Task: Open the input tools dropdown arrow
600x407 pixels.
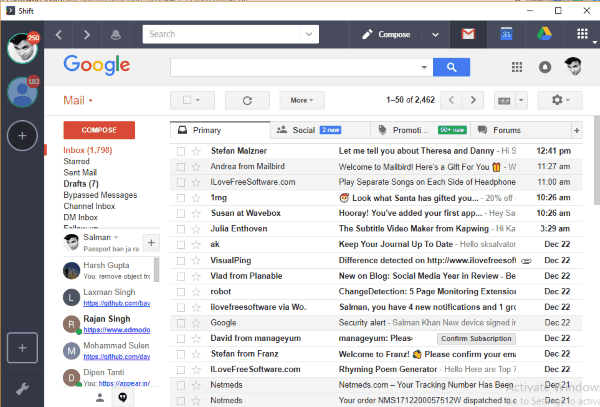Action: [521, 101]
